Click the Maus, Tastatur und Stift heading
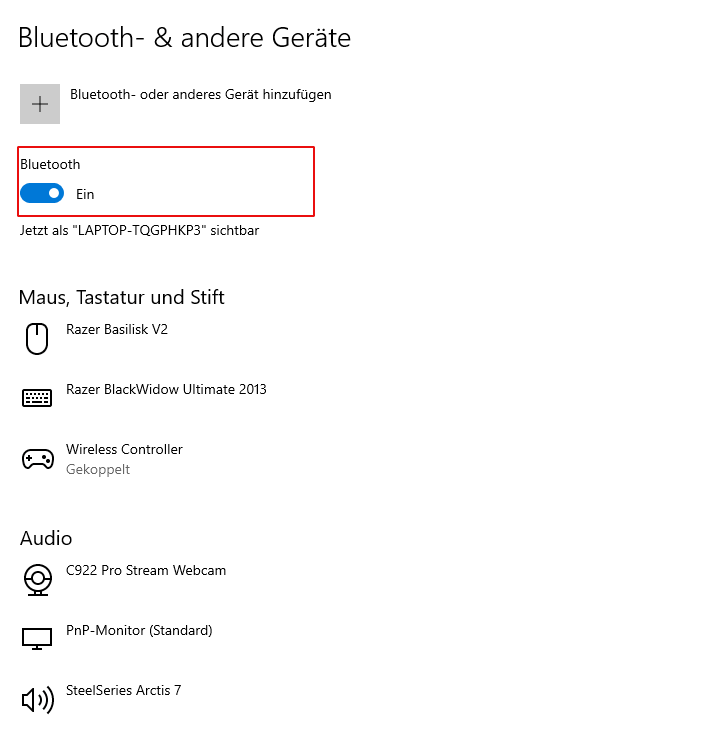711x739 pixels. click(122, 297)
